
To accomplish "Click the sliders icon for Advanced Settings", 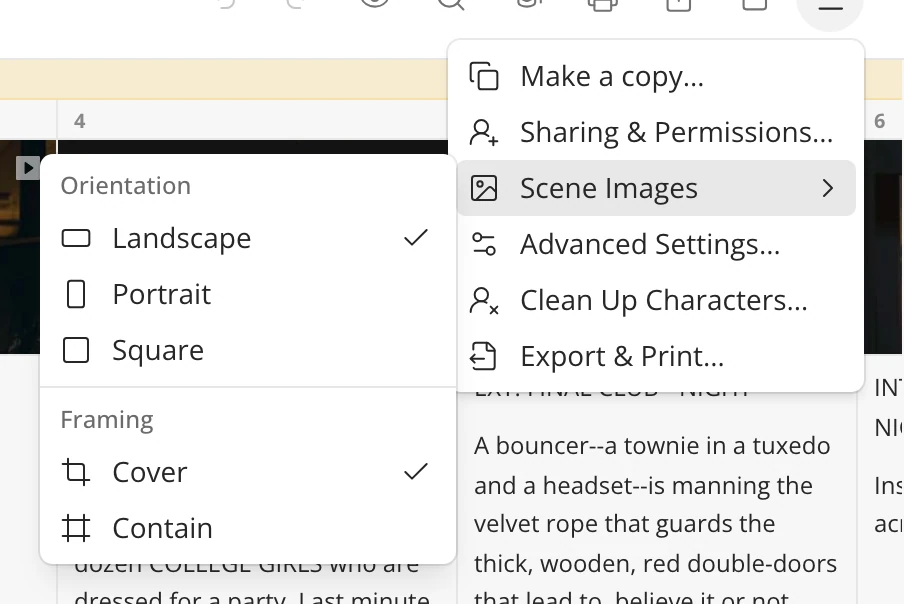I will pos(484,244).
